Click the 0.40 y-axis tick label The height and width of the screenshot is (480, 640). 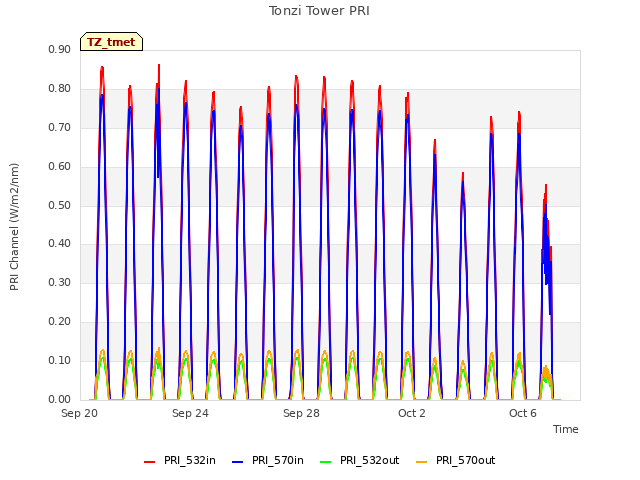point(60,244)
